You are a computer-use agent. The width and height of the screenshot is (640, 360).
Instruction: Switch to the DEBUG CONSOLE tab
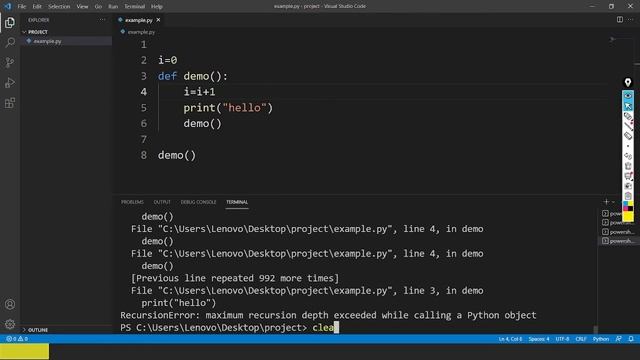coord(198,202)
